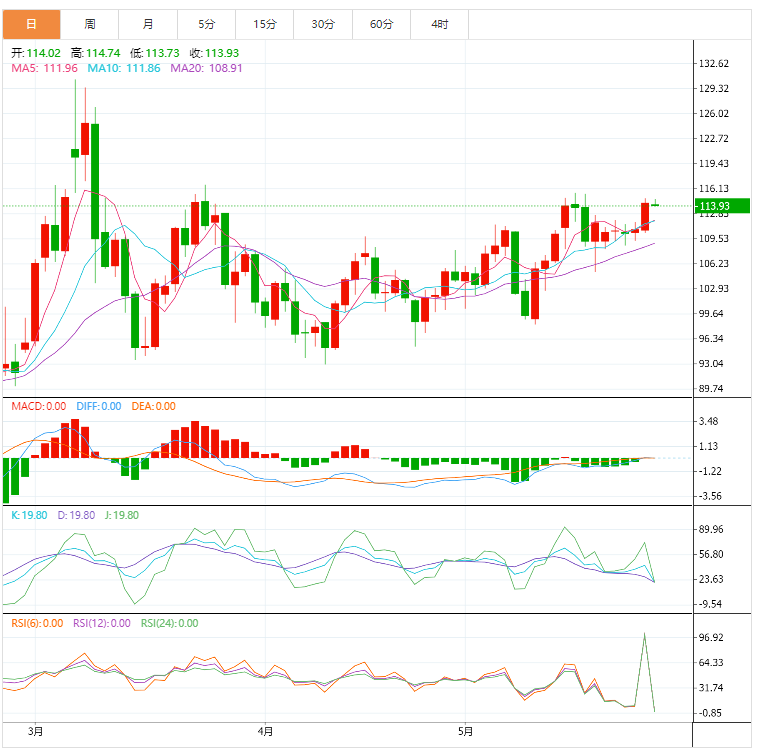
Task: Click the KDJ axis value 23.63
Action: (x=711, y=579)
